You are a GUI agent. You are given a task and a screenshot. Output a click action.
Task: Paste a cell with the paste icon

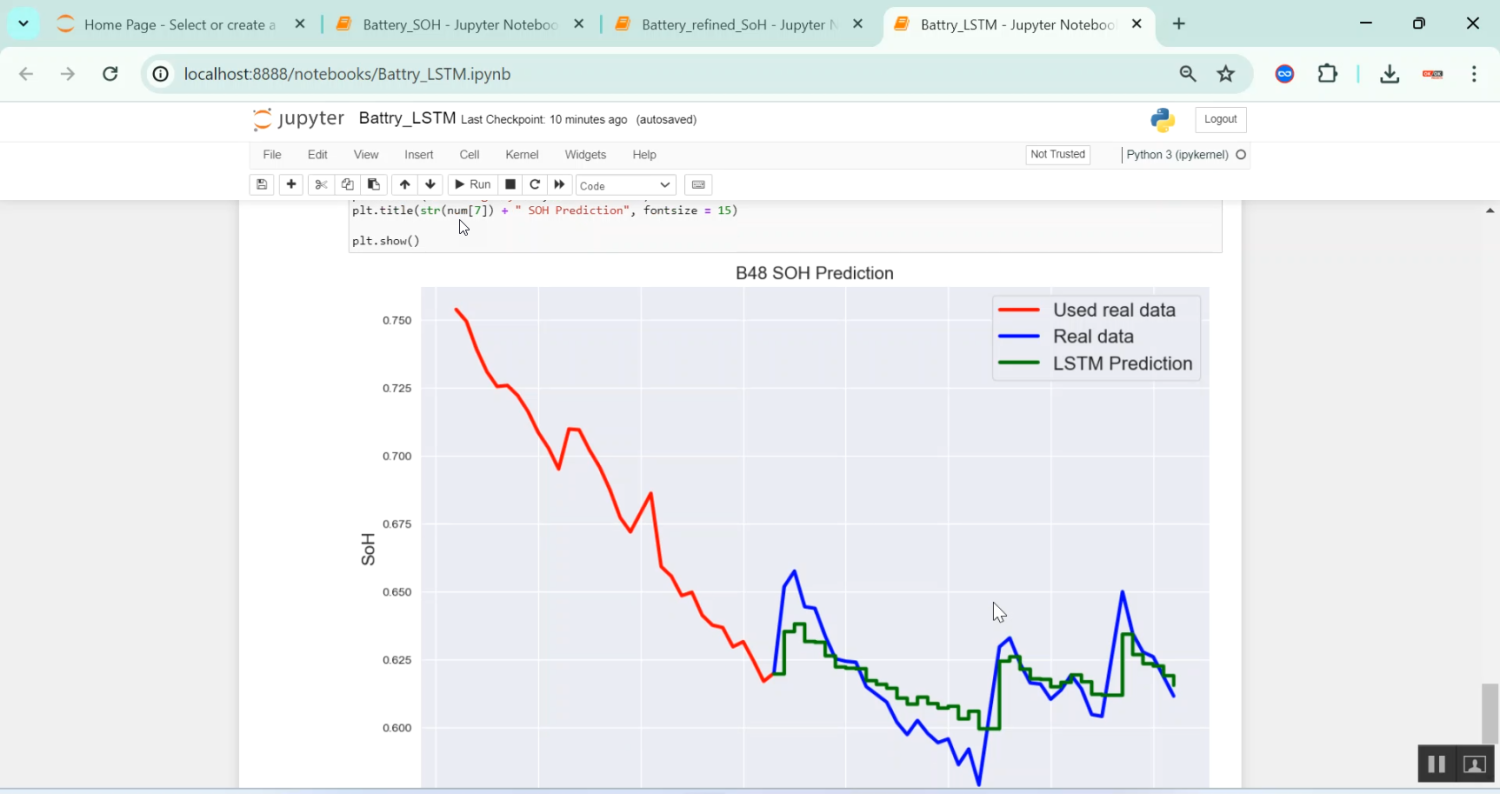373,184
